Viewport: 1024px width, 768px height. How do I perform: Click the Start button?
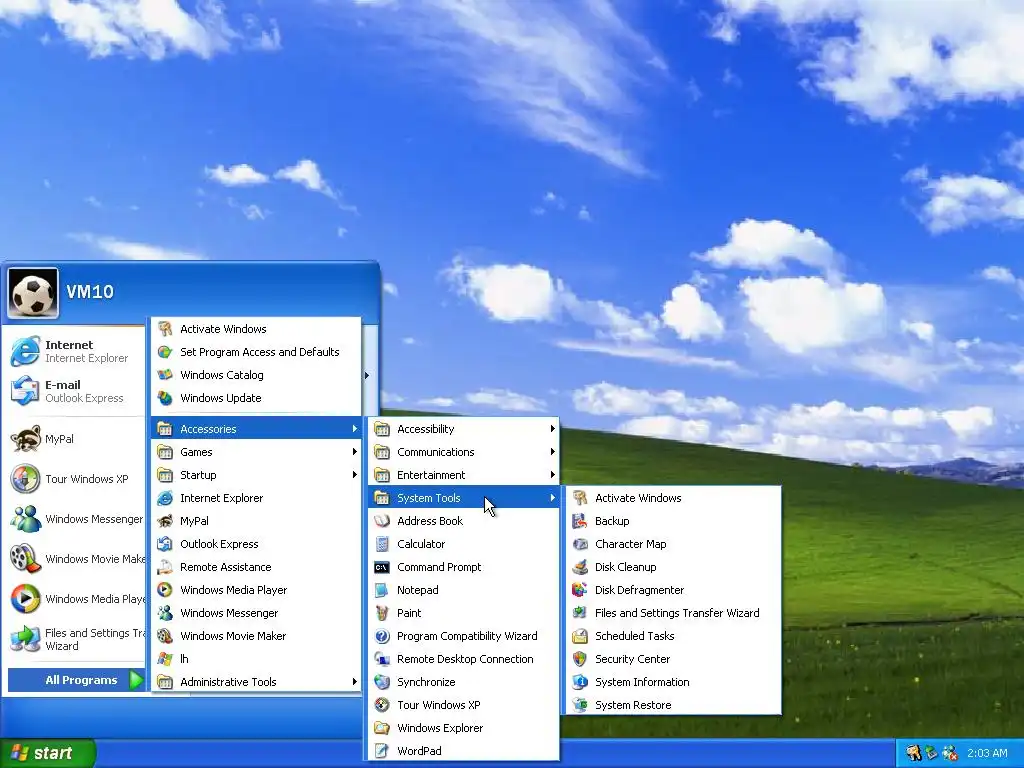47,753
